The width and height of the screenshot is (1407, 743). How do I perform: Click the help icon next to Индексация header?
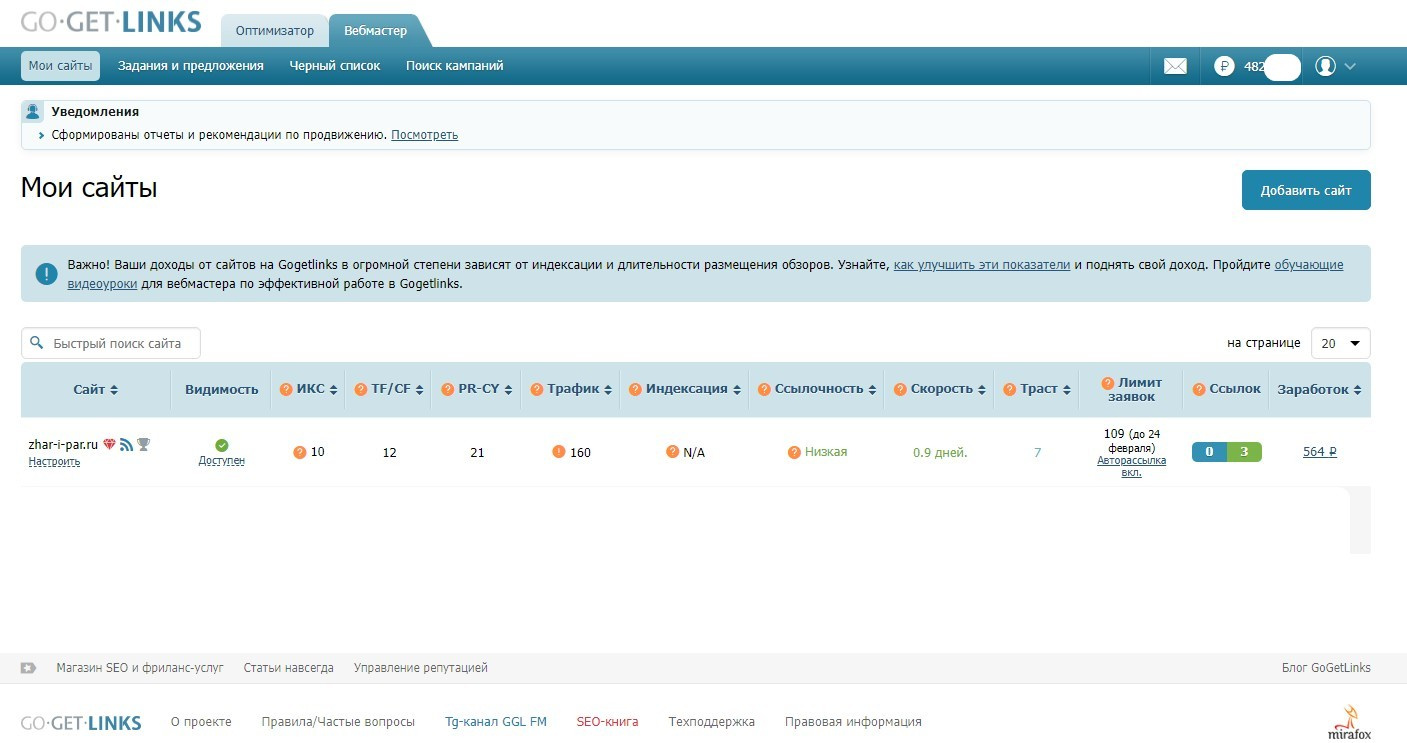pyautogui.click(x=635, y=389)
